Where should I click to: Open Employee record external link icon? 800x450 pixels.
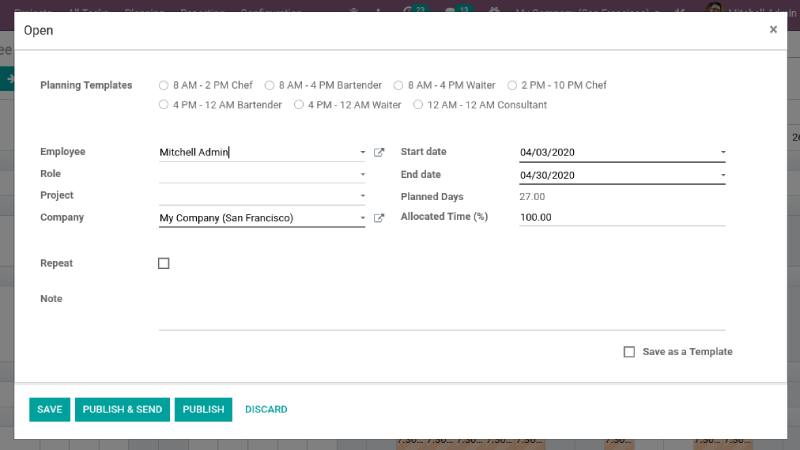379,153
